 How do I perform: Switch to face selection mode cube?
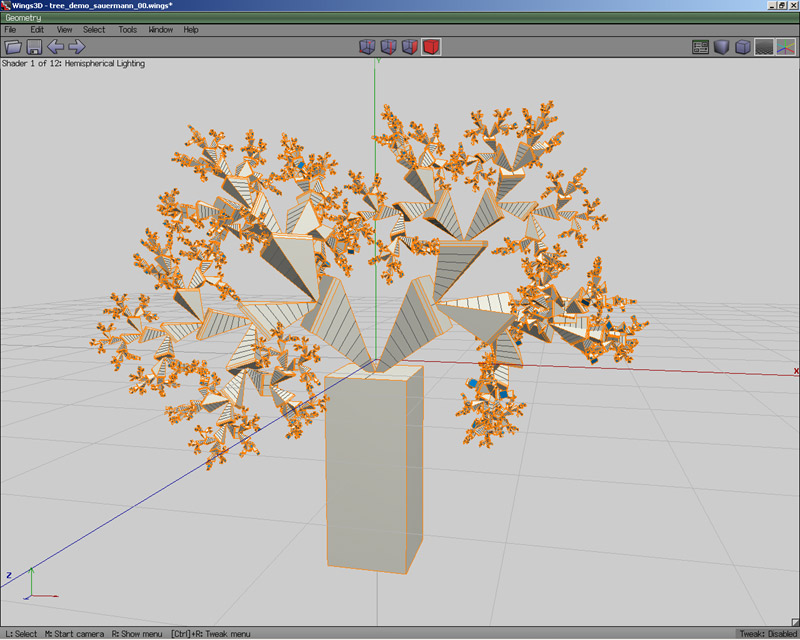tap(410, 47)
